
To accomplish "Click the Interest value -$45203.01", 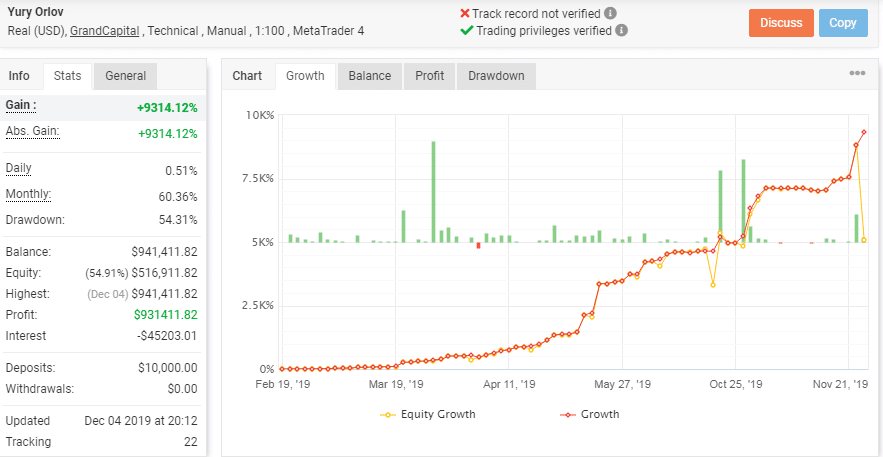I will pos(167,336).
